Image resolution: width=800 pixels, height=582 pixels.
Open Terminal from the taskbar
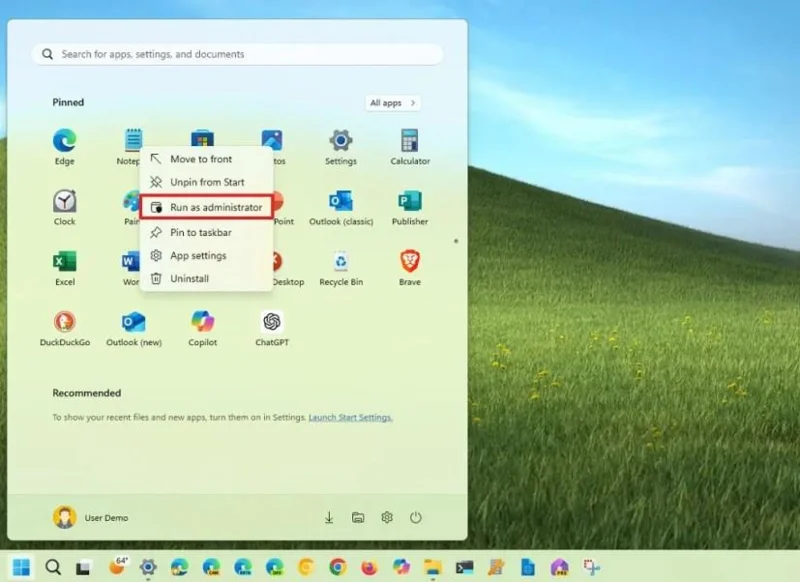[x=464, y=567]
